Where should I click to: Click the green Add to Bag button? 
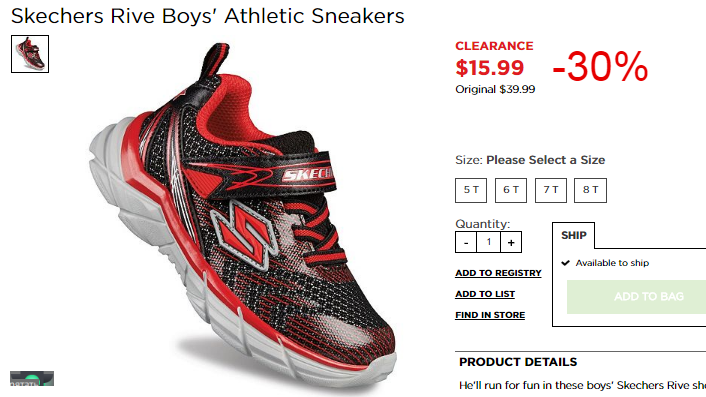click(x=636, y=297)
